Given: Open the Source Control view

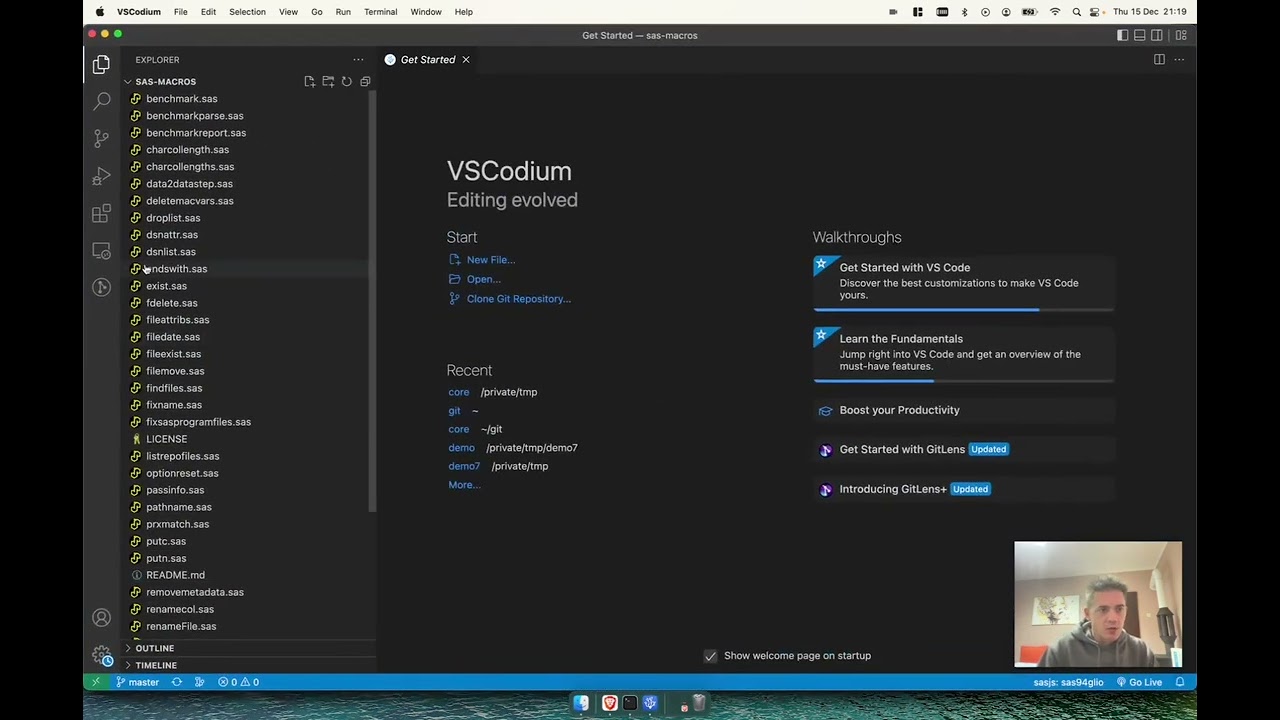Looking at the screenshot, I should pyautogui.click(x=101, y=138).
